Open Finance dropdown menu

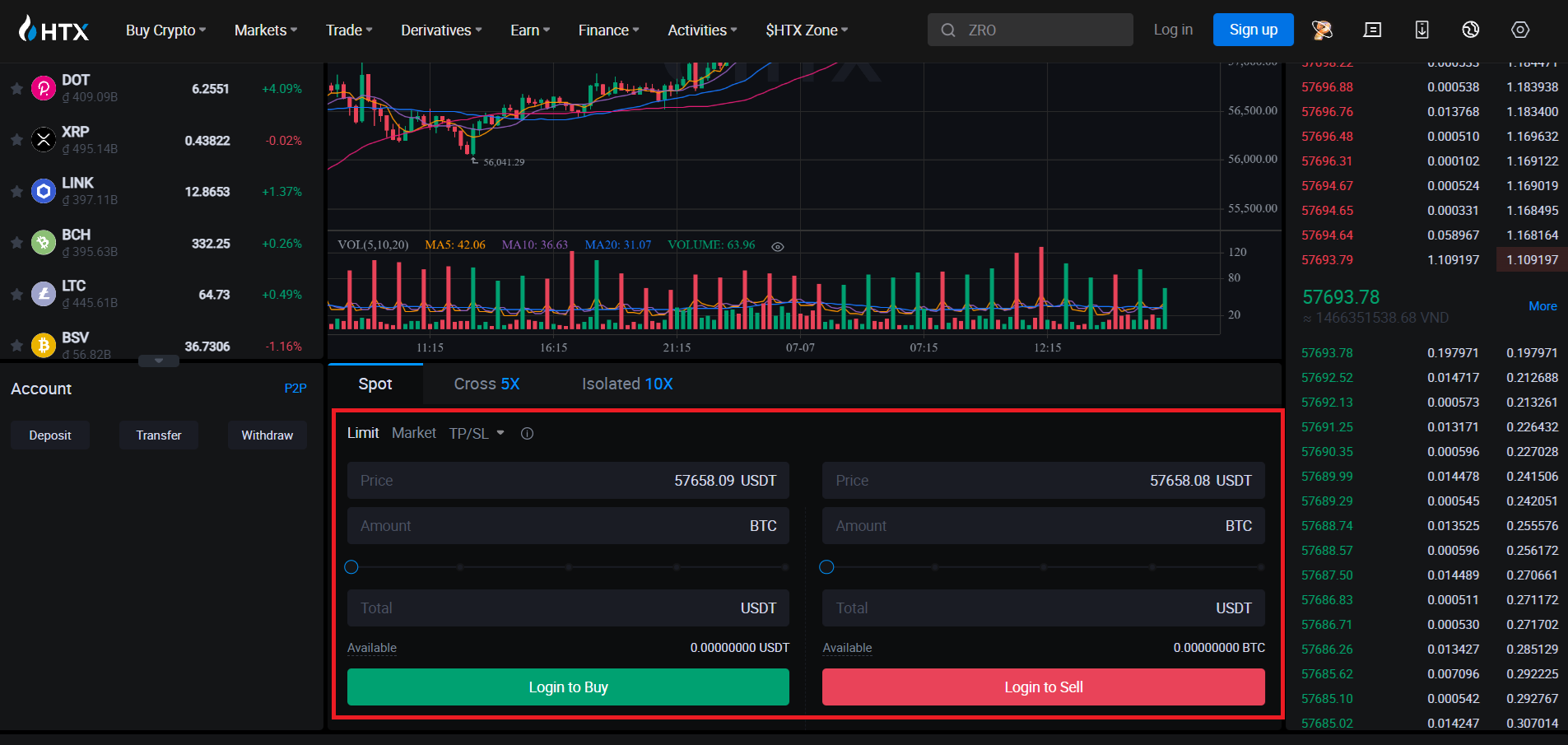click(x=608, y=30)
